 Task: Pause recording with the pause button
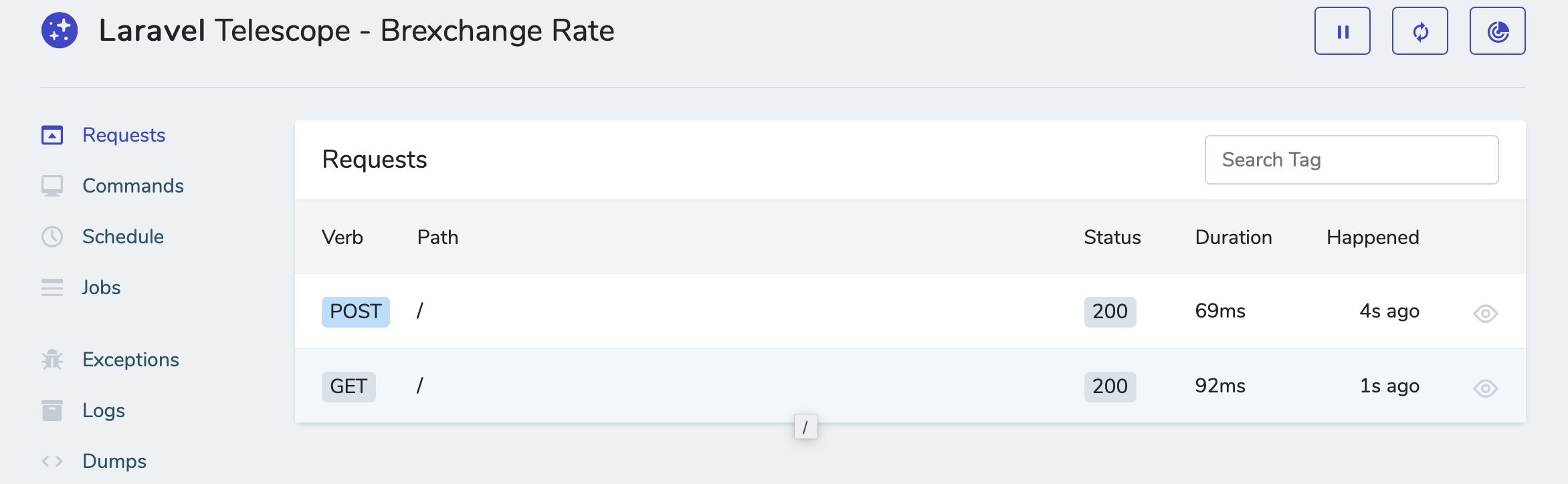(1342, 31)
